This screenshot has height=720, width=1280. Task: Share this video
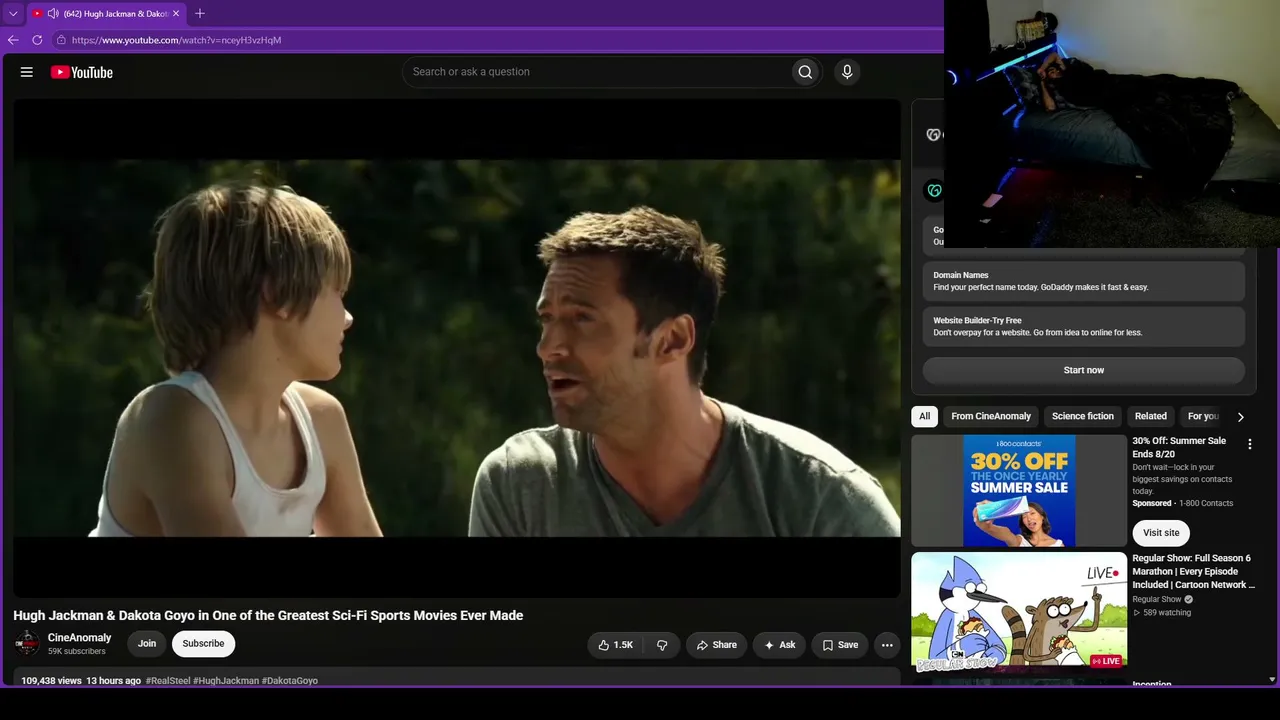(717, 645)
